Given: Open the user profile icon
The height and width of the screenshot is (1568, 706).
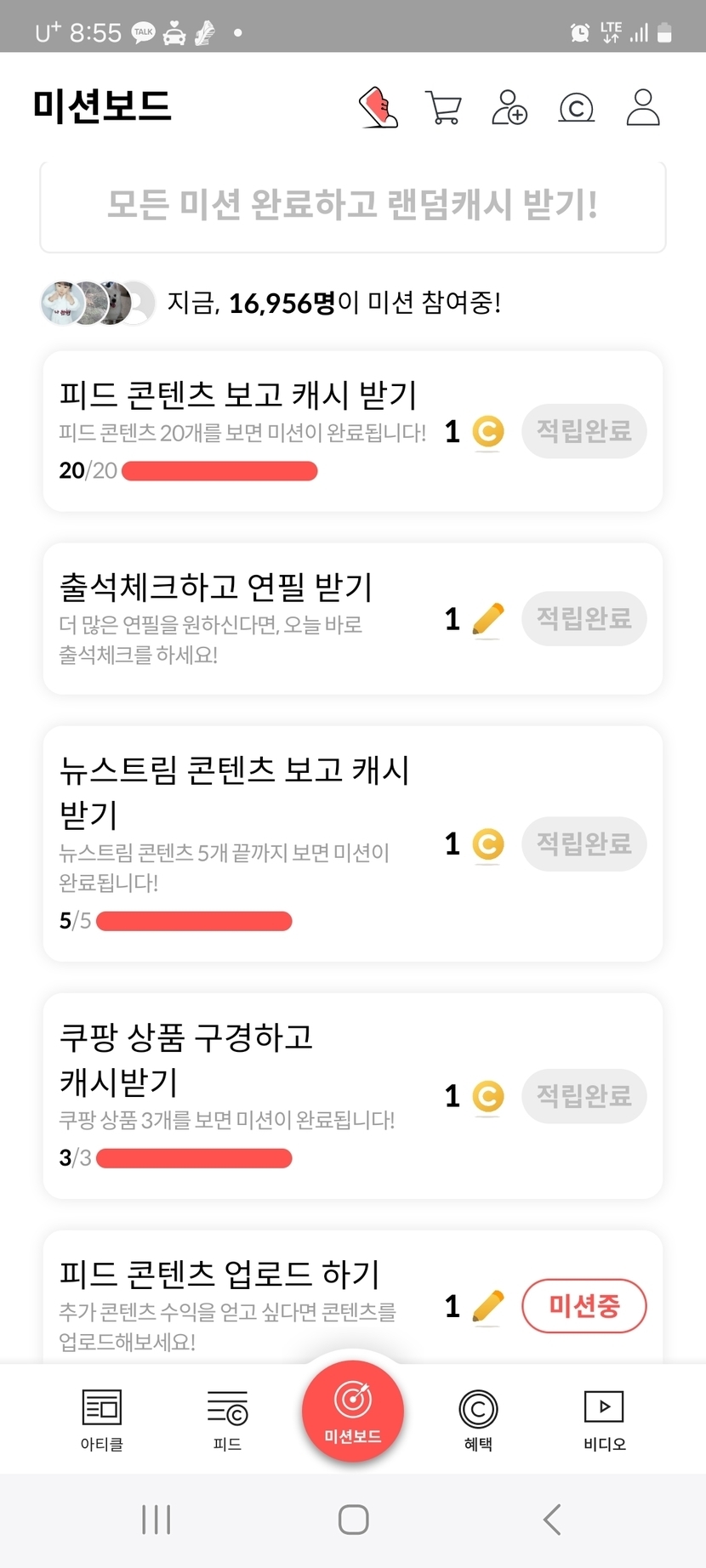Looking at the screenshot, I should pyautogui.click(x=643, y=108).
